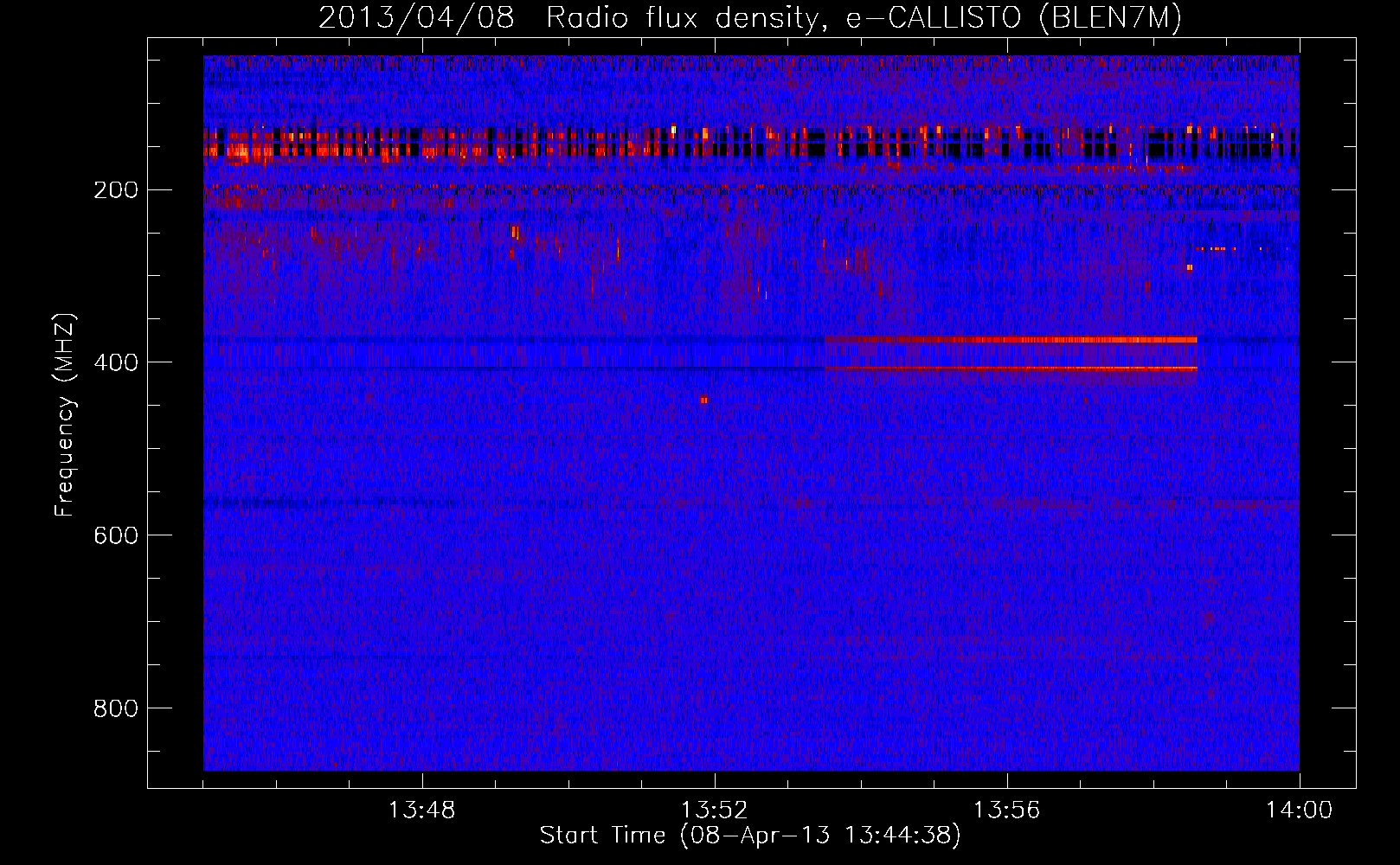Click the 200 frequency tick label
Image resolution: width=1400 pixels, height=865 pixels.
coord(116,190)
